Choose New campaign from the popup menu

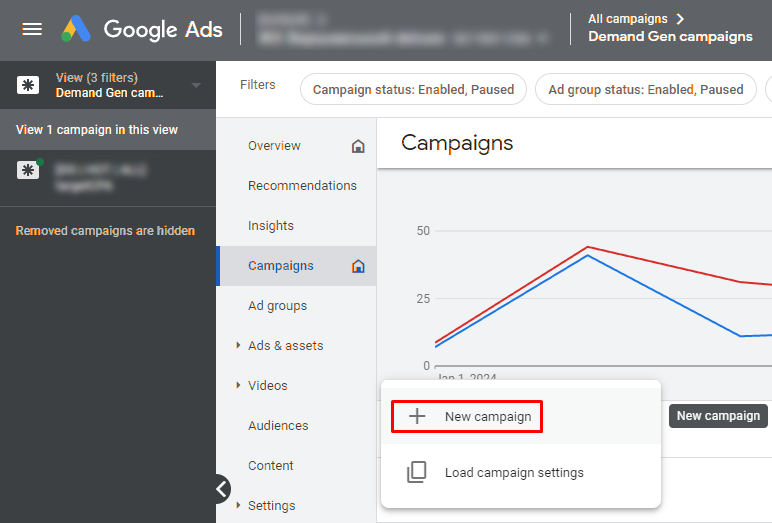[x=520, y=417]
